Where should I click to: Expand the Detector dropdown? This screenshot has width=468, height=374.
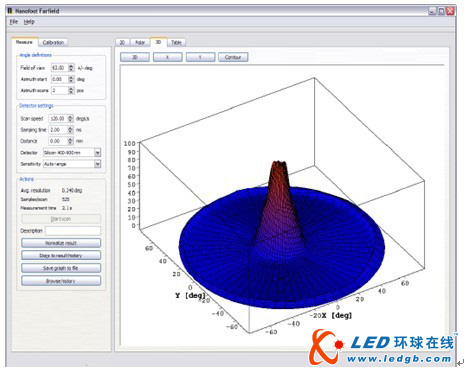pyautogui.click(x=97, y=153)
